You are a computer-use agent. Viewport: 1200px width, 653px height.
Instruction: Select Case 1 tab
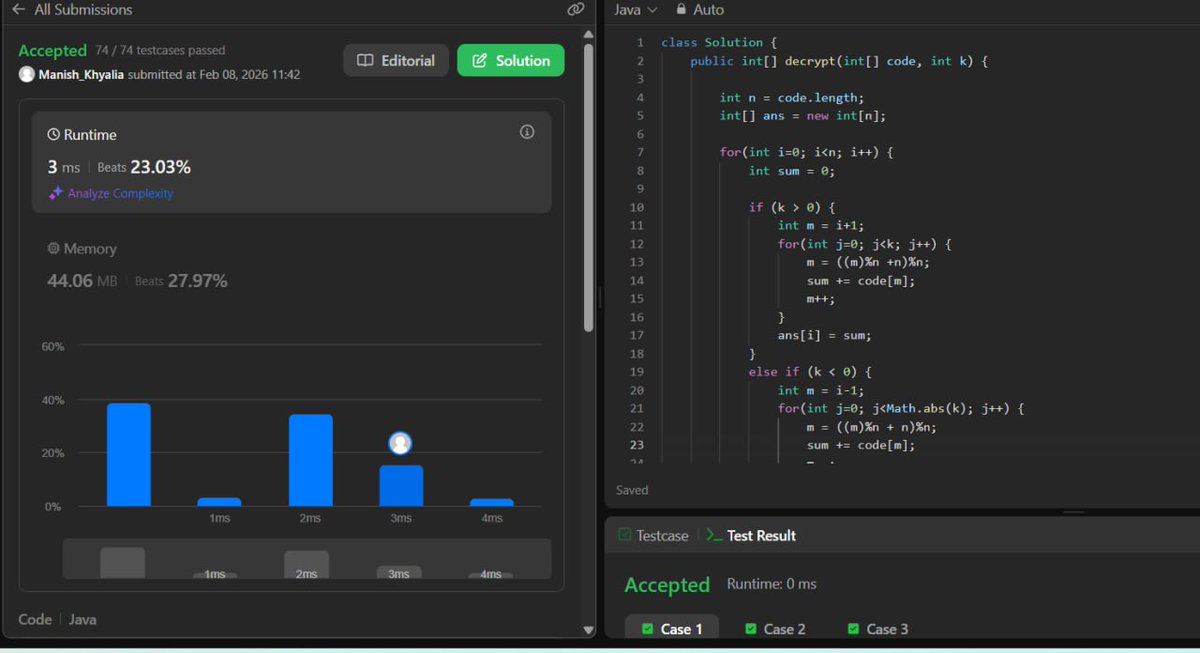coord(672,628)
